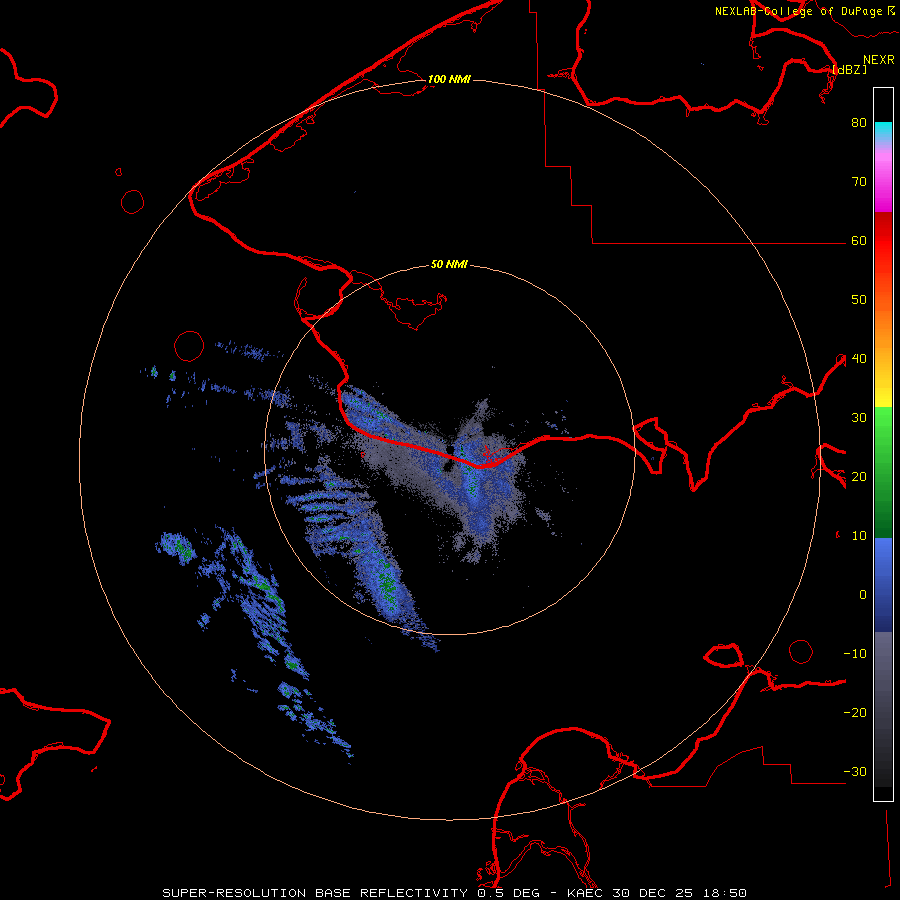Click the -20 value on the color scale

[855, 713]
